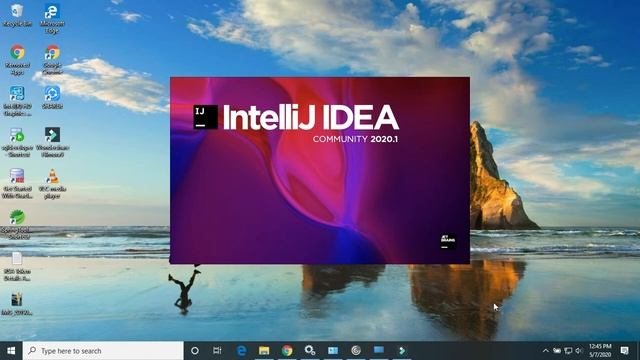Screen dimensions: 640x360
Task: Open the Intel HD Graphics desktop shortcut
Action: (x=17, y=101)
